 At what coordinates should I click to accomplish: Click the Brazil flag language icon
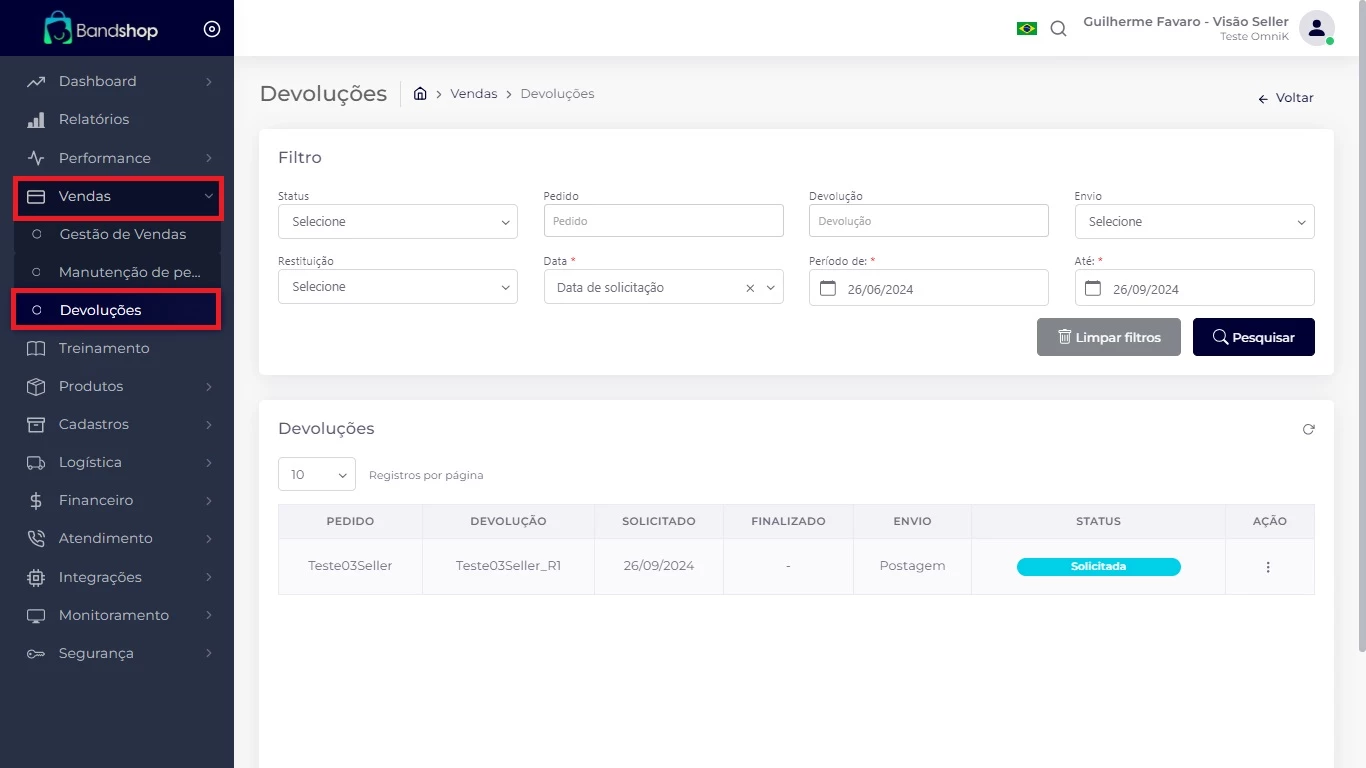(x=1026, y=29)
